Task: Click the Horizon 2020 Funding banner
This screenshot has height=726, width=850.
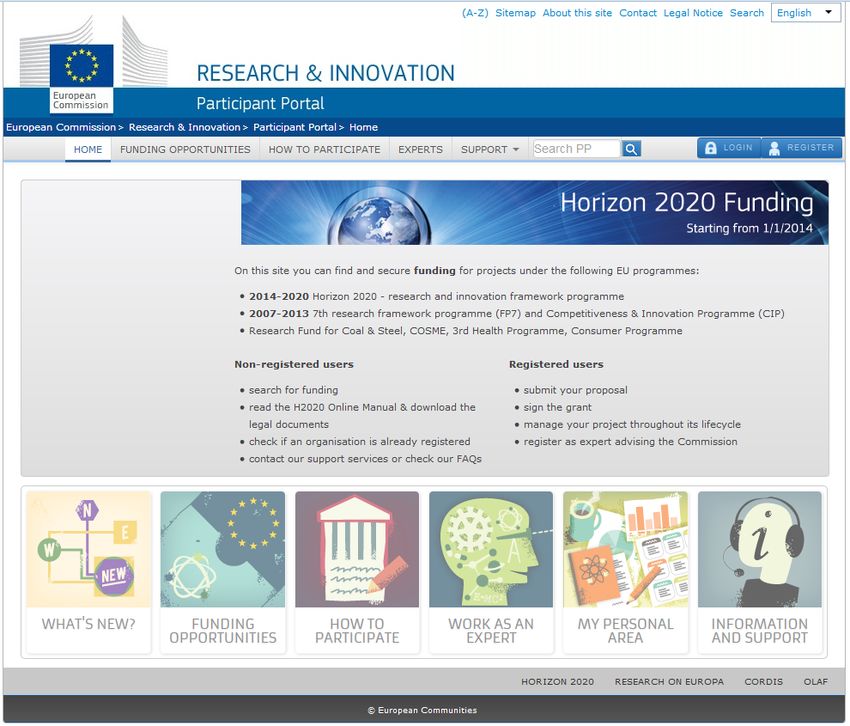Action: [535, 213]
